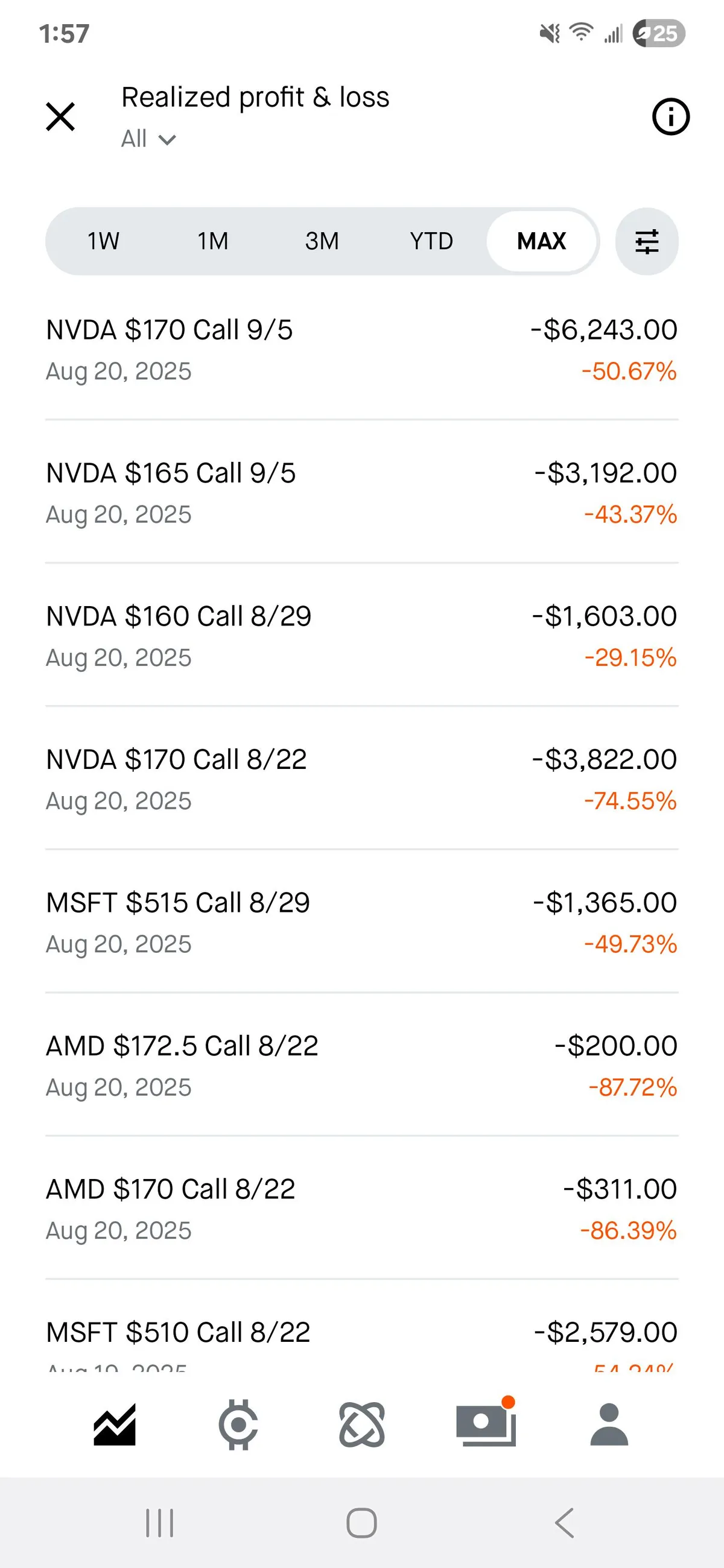View MSFT $515 Call 8/29 details
Viewport: 724px width, 1568px height.
pos(361,922)
